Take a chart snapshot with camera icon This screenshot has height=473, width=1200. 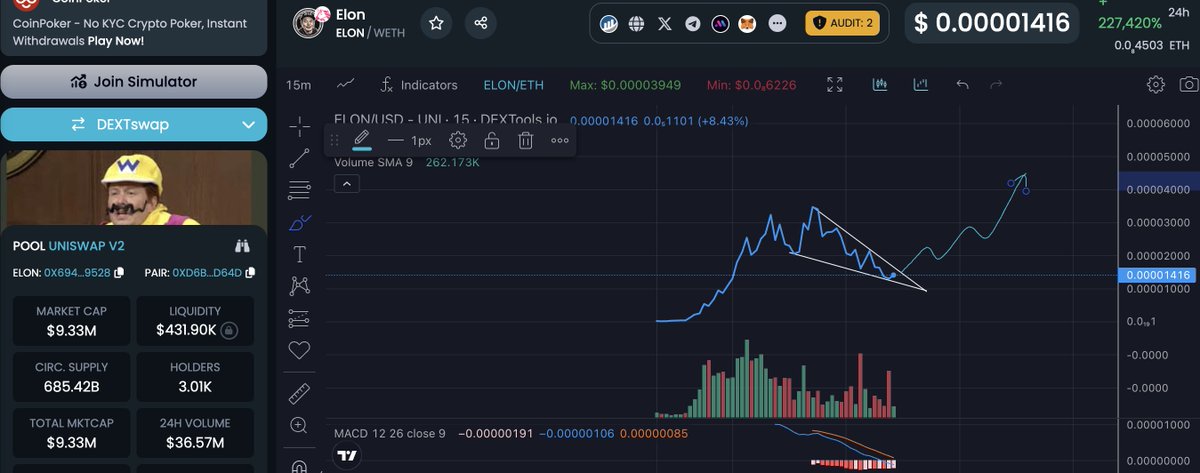click(1188, 84)
